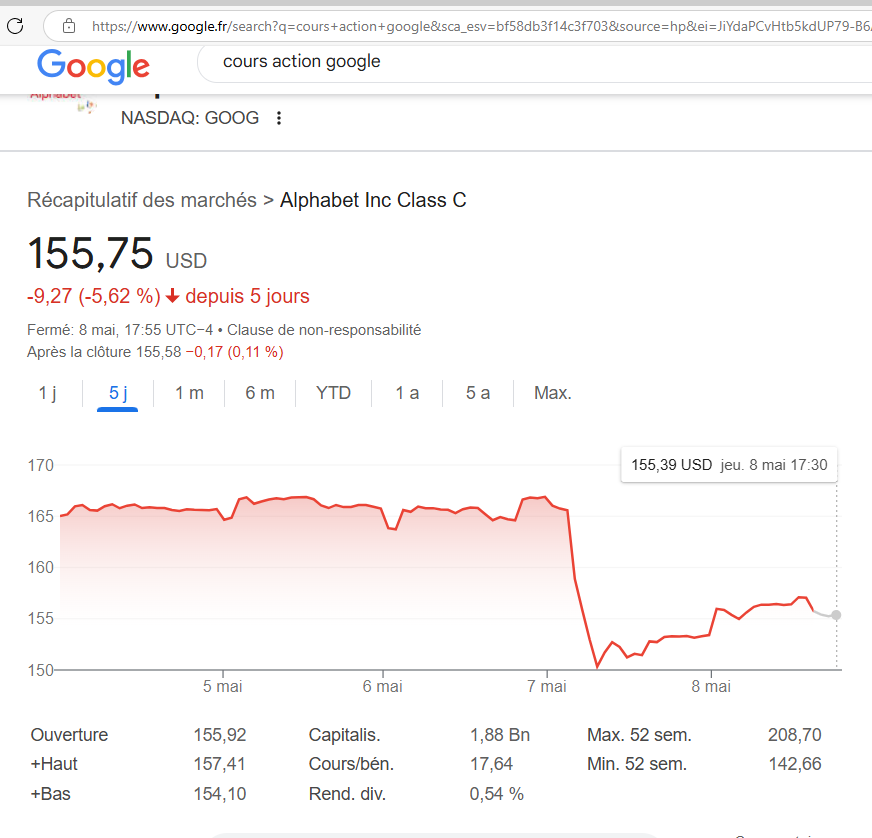Switch to the 1 a range
This screenshot has height=838, width=872.
407,393
